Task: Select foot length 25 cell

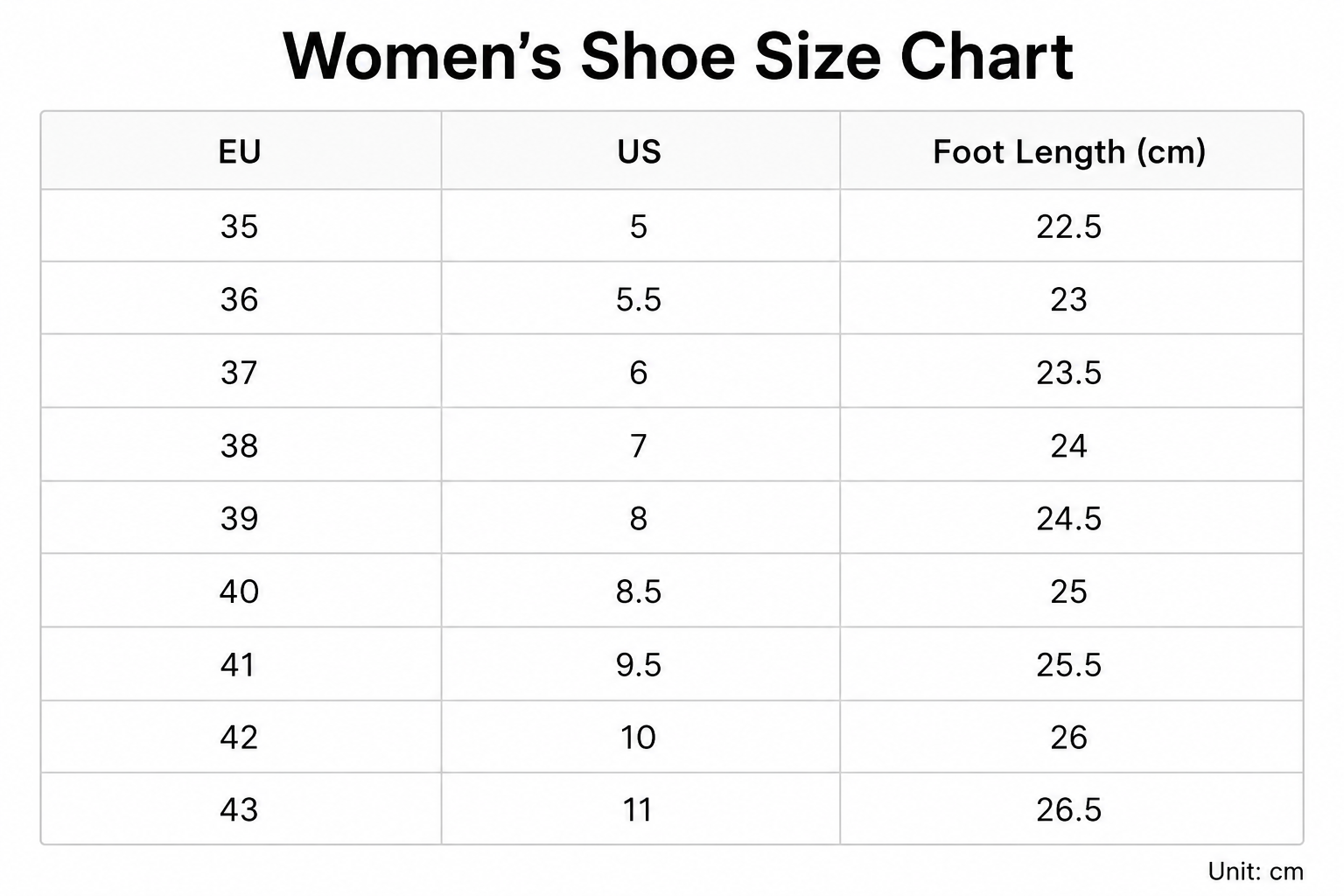Action: (1071, 591)
